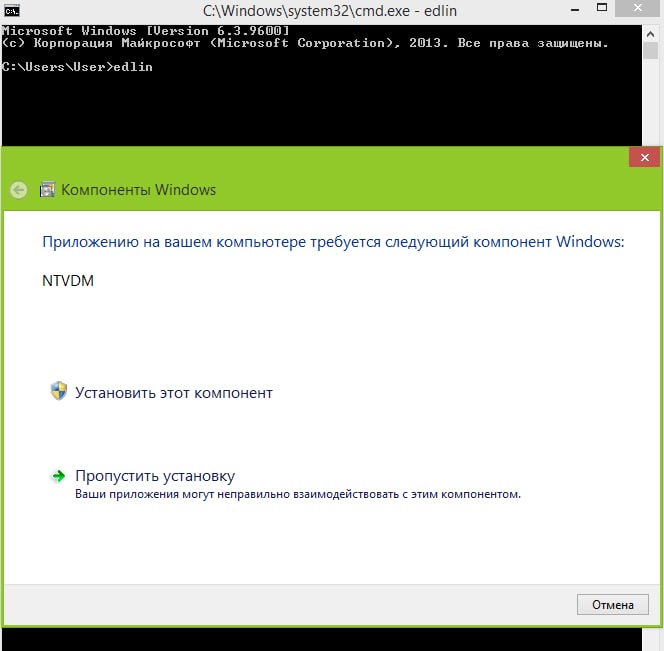Click the cmd.exe system menu icon
This screenshot has width=664, height=651.
click(11, 11)
